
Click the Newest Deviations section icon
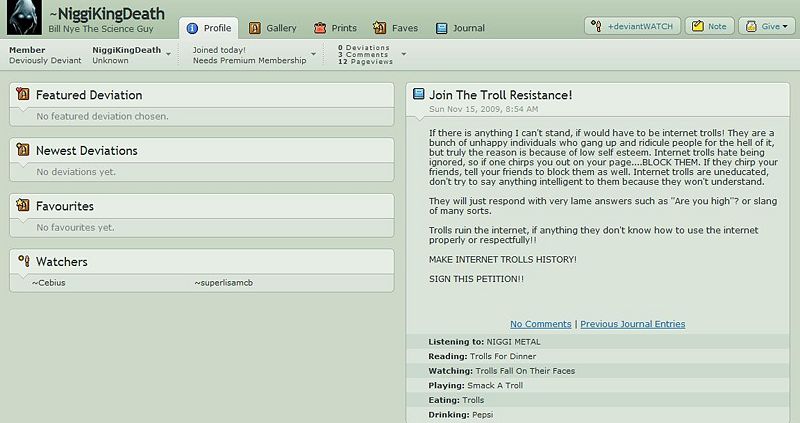coord(22,151)
